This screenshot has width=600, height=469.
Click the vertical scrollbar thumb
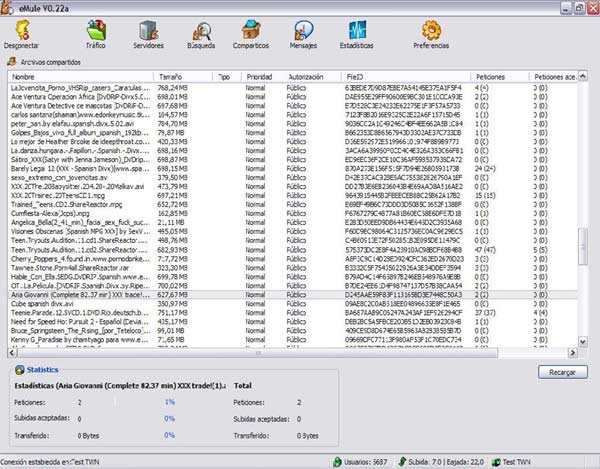(582, 247)
